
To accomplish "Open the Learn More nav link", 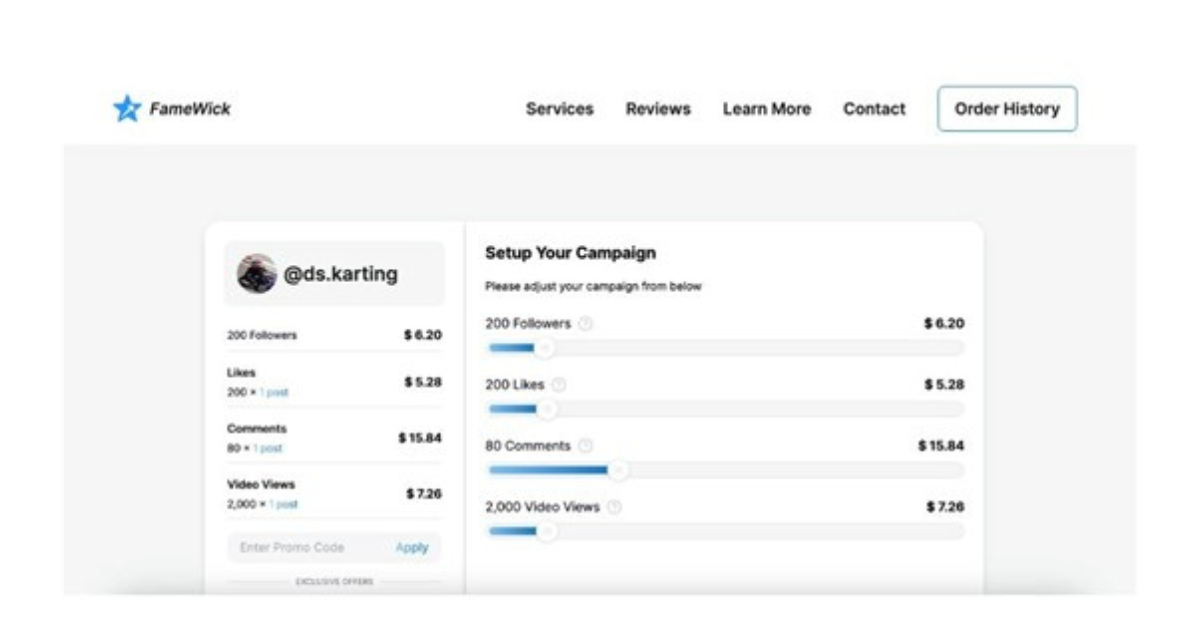I will pyautogui.click(x=766, y=109).
